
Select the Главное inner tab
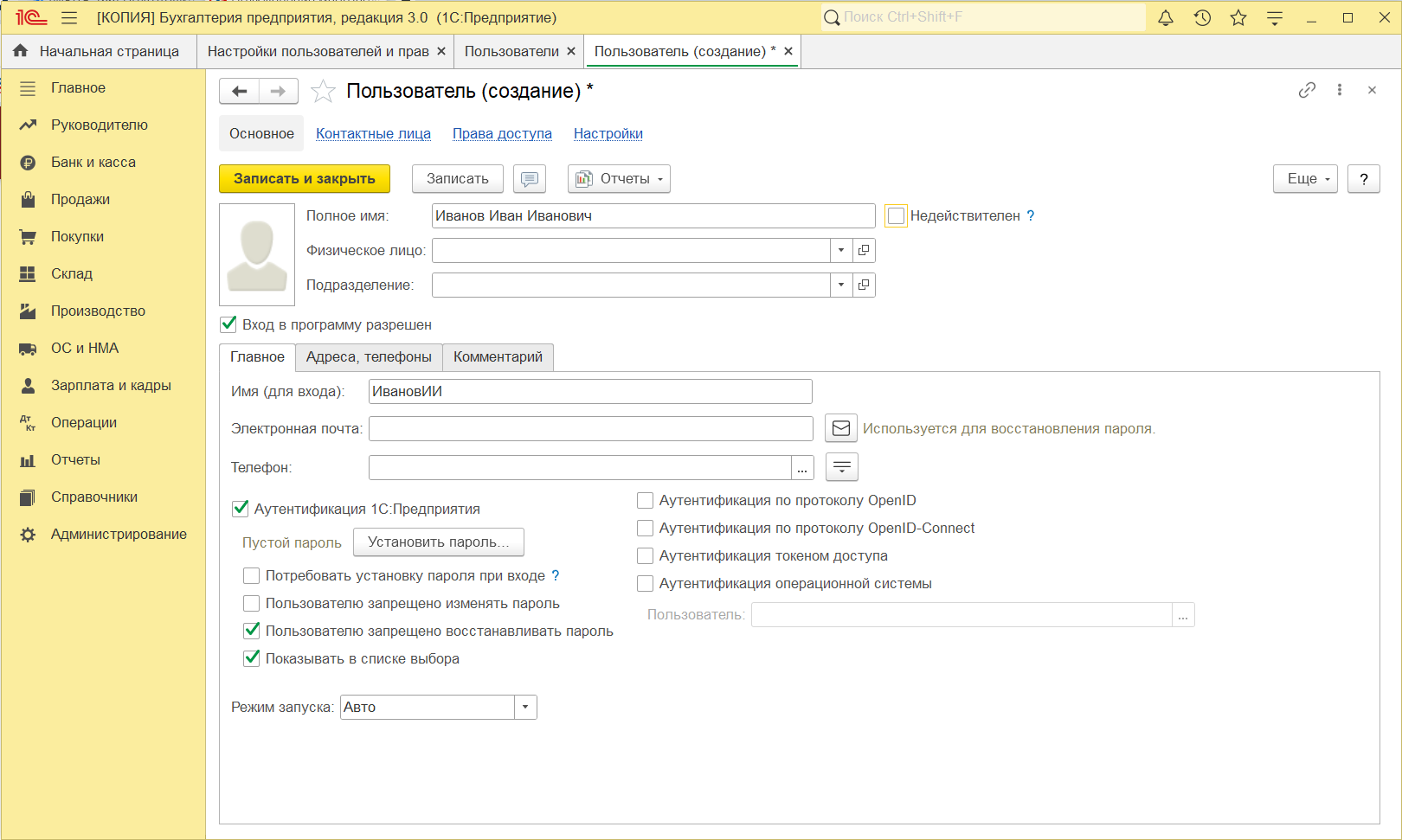click(257, 357)
